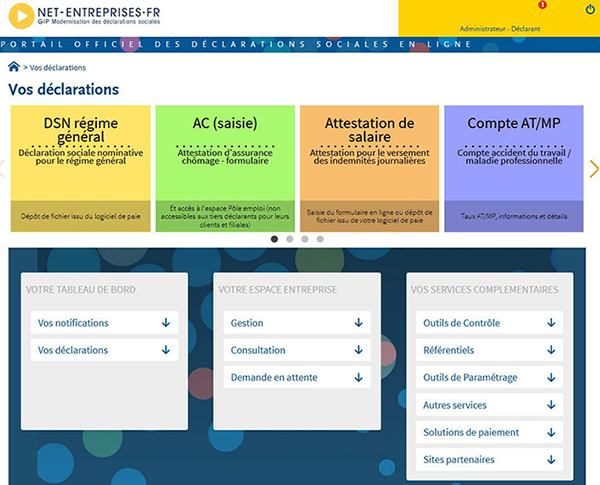Expand Demande en attente section
The image size is (600, 485).
click(x=297, y=377)
